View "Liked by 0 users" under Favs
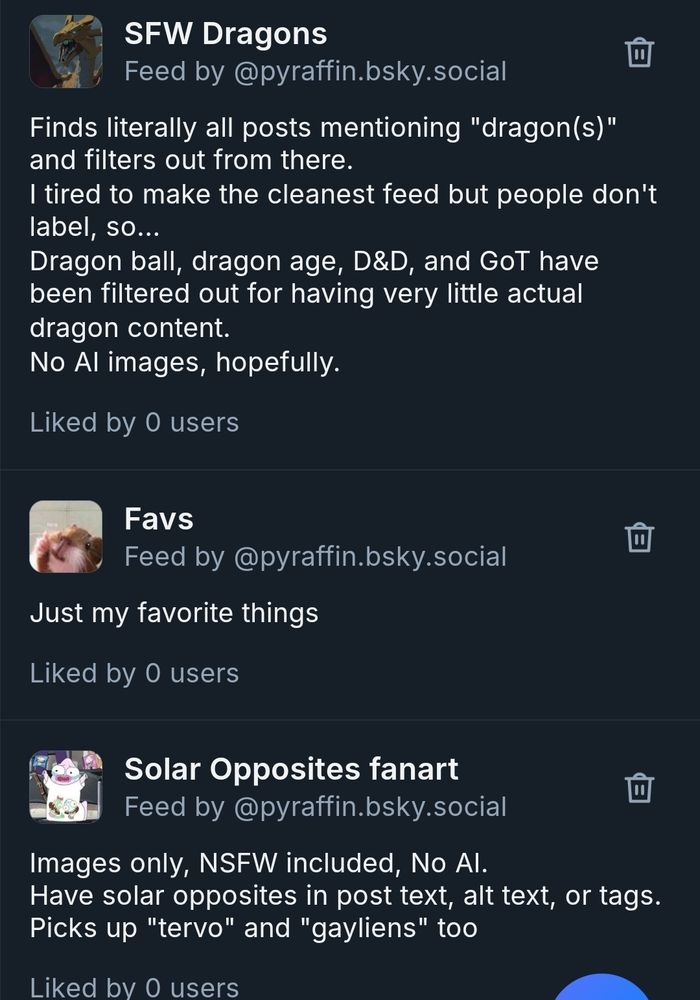700x1000 pixels. (134, 673)
